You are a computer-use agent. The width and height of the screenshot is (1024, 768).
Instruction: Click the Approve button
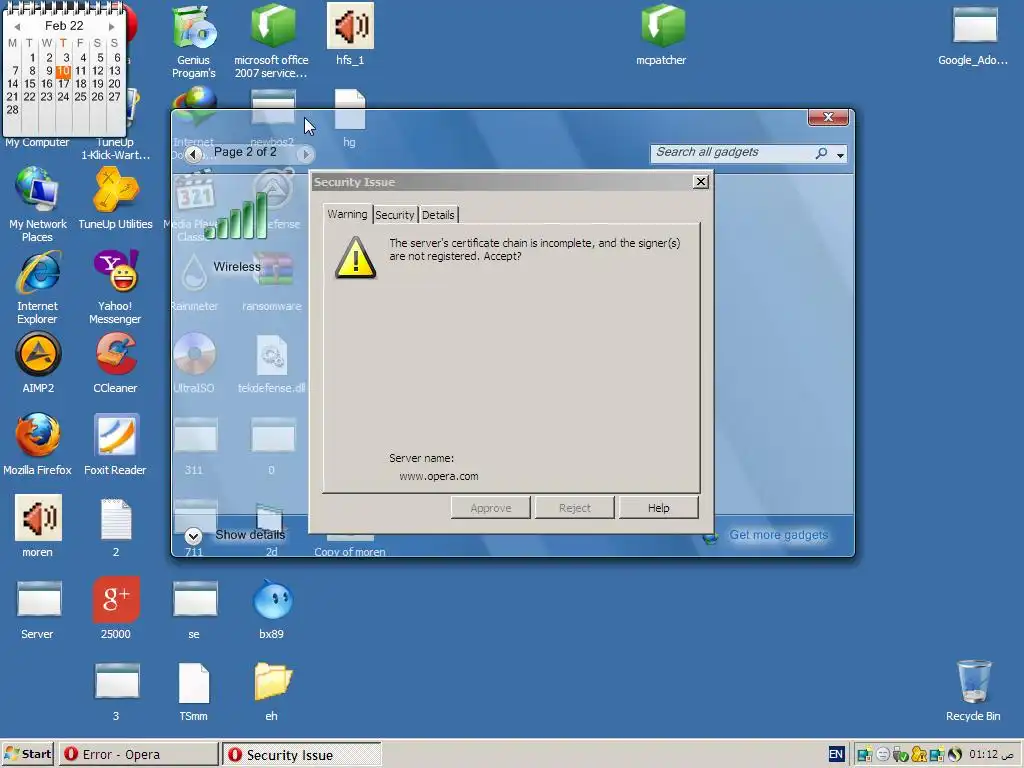[490, 507]
